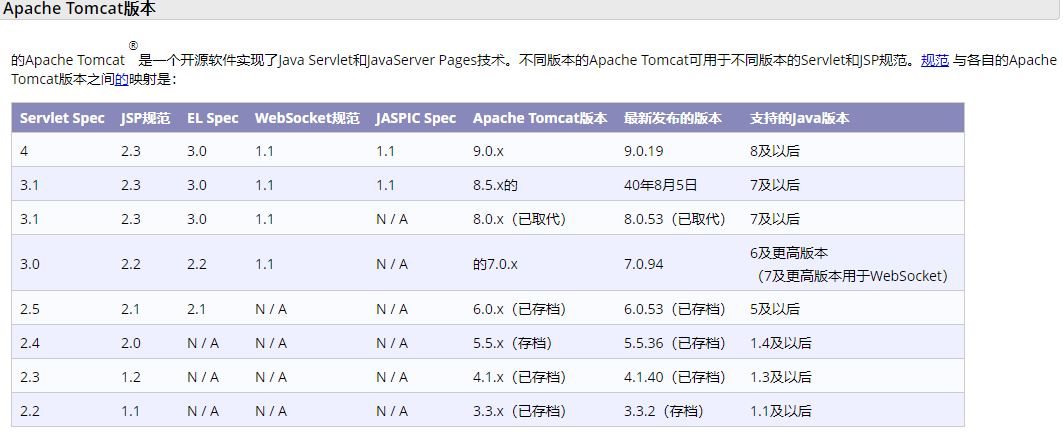Click the 40年8月5日 cell
1063x440 pixels.
click(661, 184)
